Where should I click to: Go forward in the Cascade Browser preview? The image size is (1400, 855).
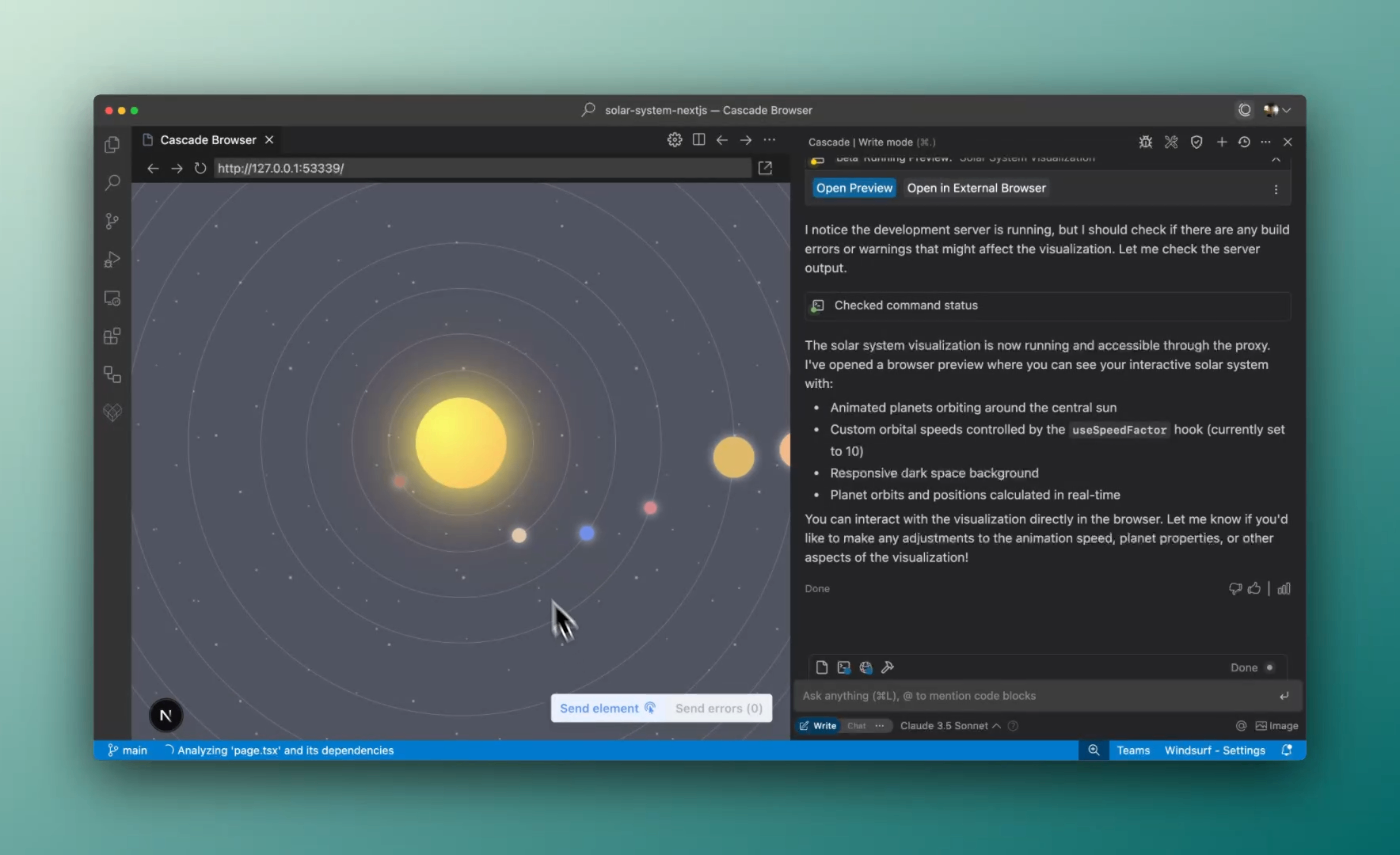[176, 168]
